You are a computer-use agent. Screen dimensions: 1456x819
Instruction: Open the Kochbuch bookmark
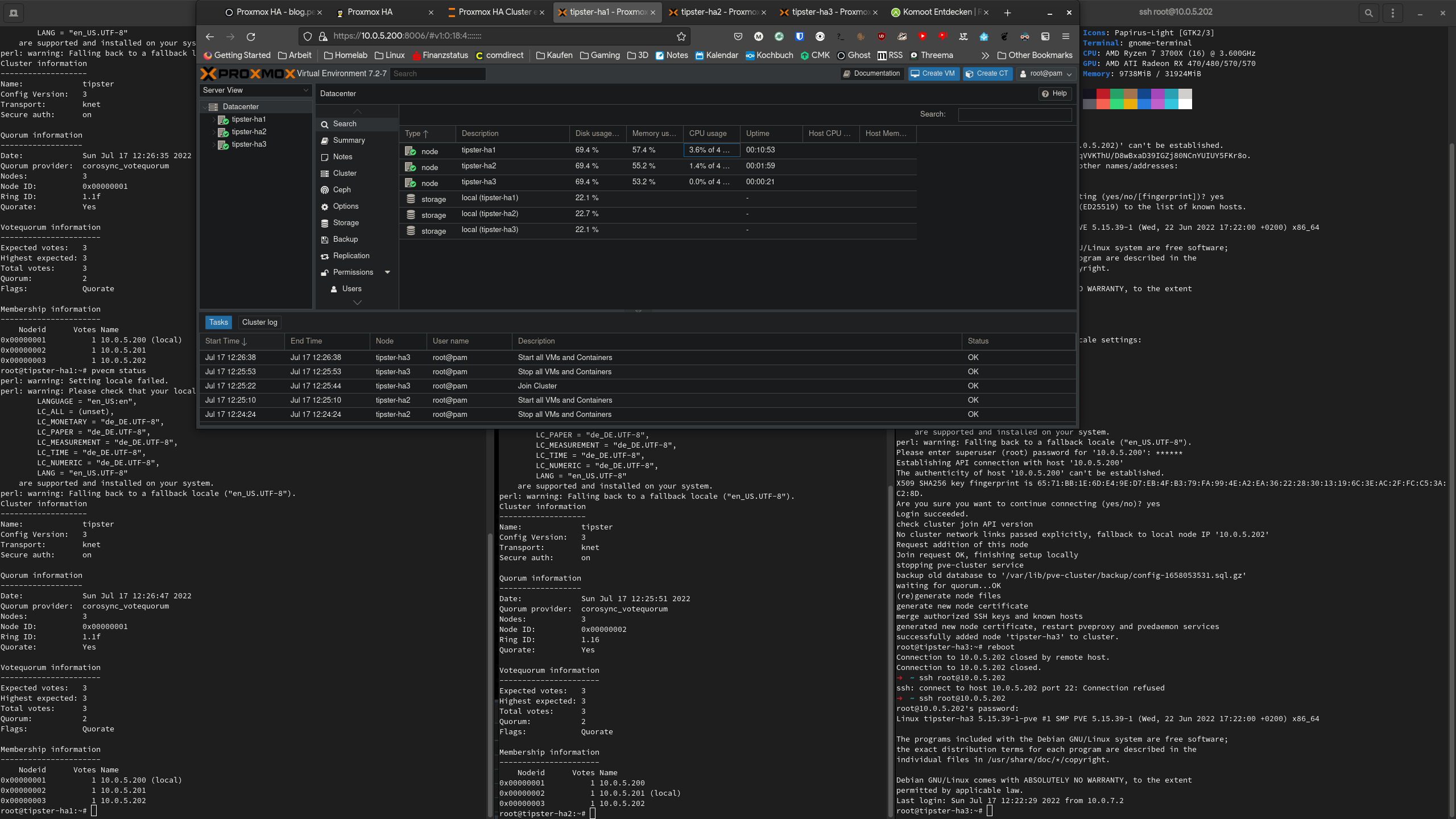pyautogui.click(x=769, y=55)
